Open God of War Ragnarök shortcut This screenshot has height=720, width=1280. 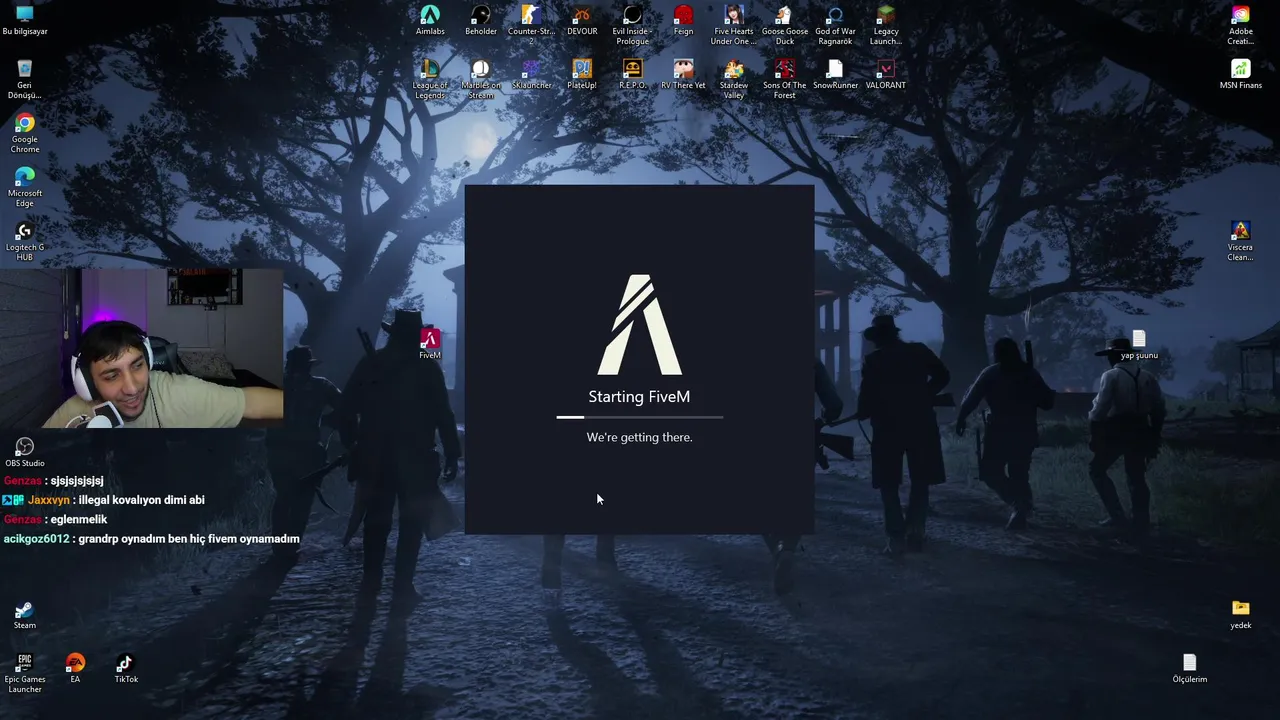(835, 25)
